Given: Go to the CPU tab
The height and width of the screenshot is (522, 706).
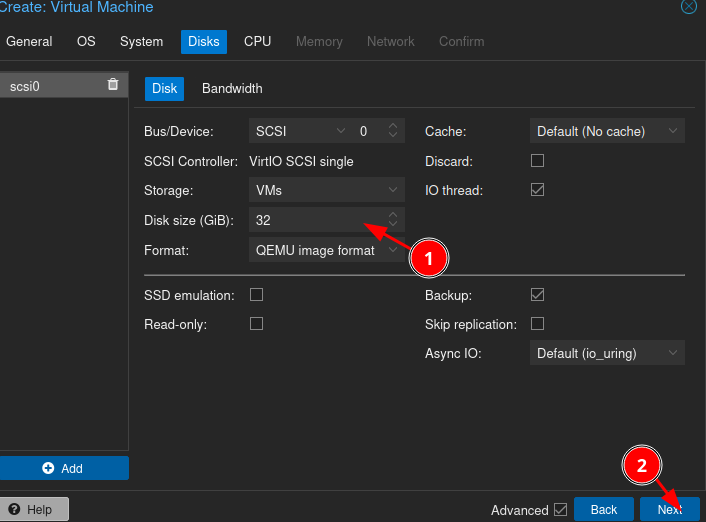Looking at the screenshot, I should 257,41.
